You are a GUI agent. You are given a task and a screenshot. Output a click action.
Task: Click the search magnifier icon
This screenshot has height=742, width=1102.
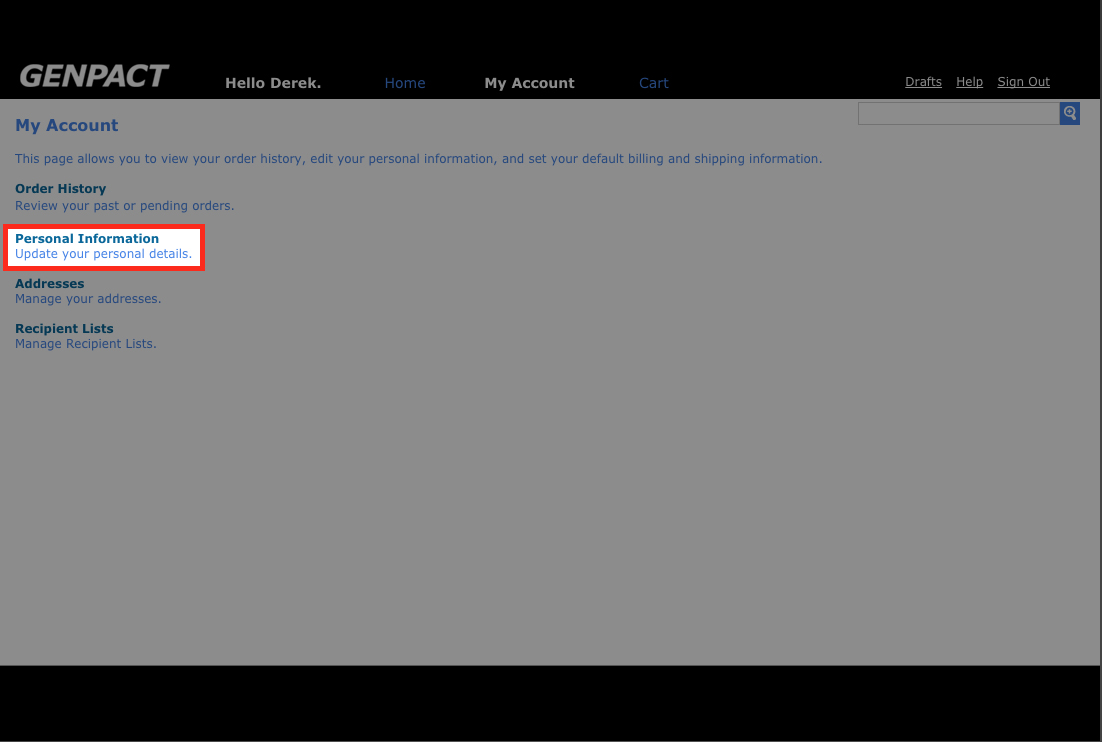pyautogui.click(x=1069, y=113)
